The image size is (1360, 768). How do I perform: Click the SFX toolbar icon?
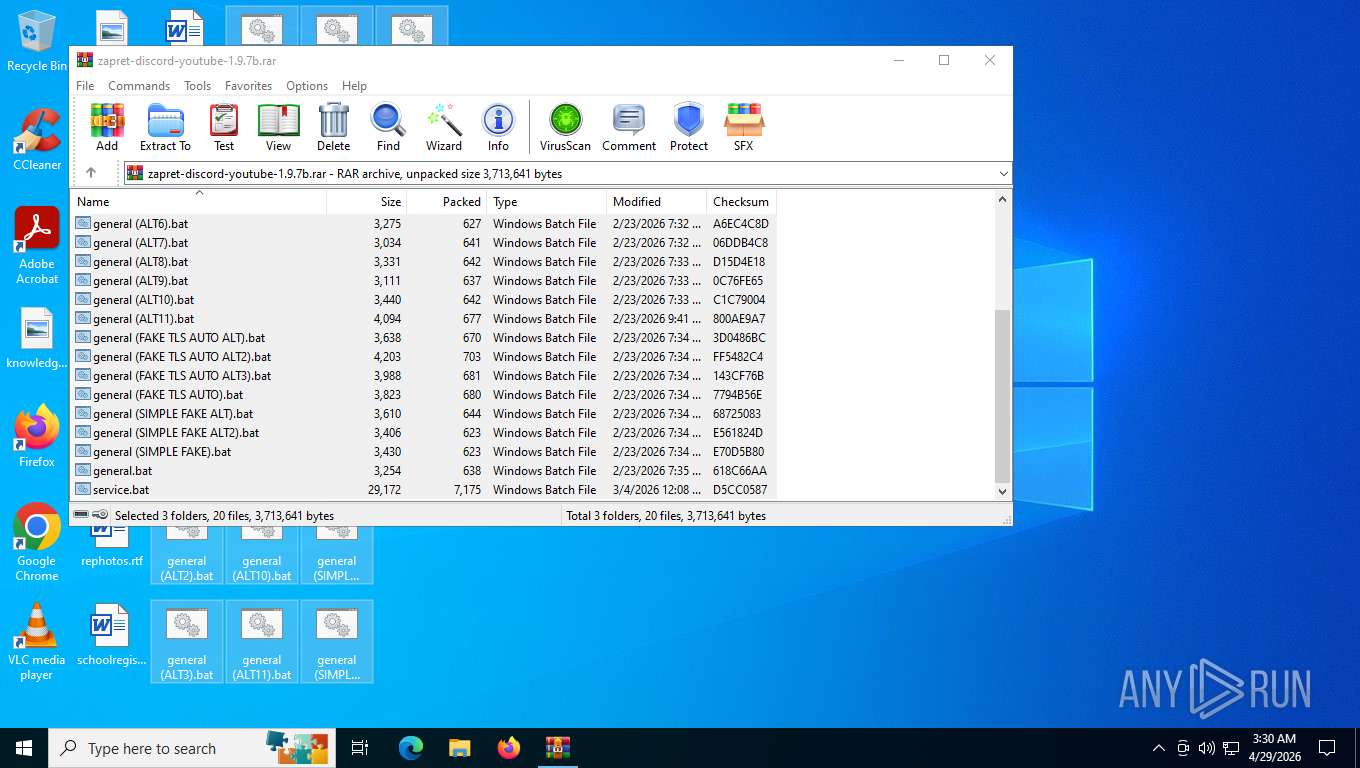[x=744, y=127]
